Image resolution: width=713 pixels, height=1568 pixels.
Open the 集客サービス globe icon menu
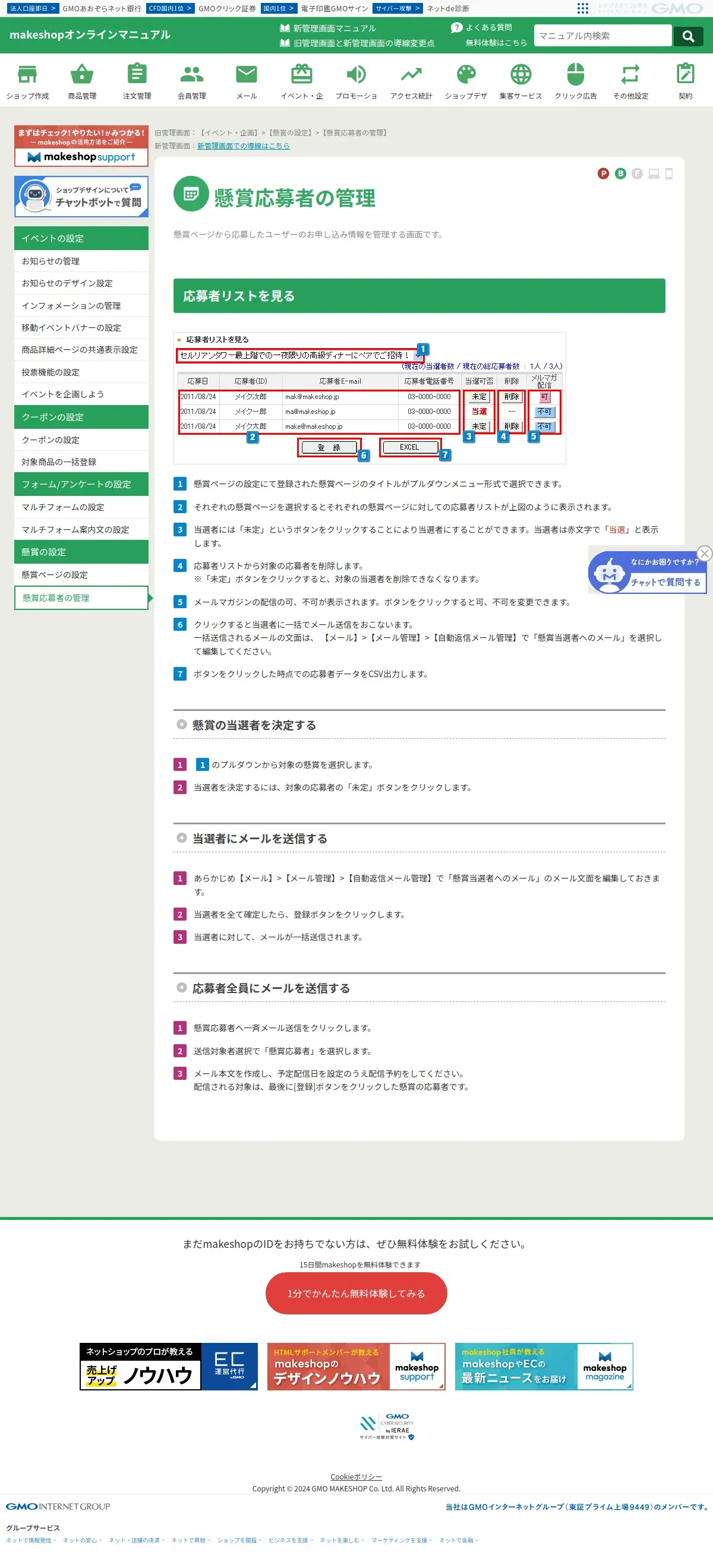coord(520,81)
